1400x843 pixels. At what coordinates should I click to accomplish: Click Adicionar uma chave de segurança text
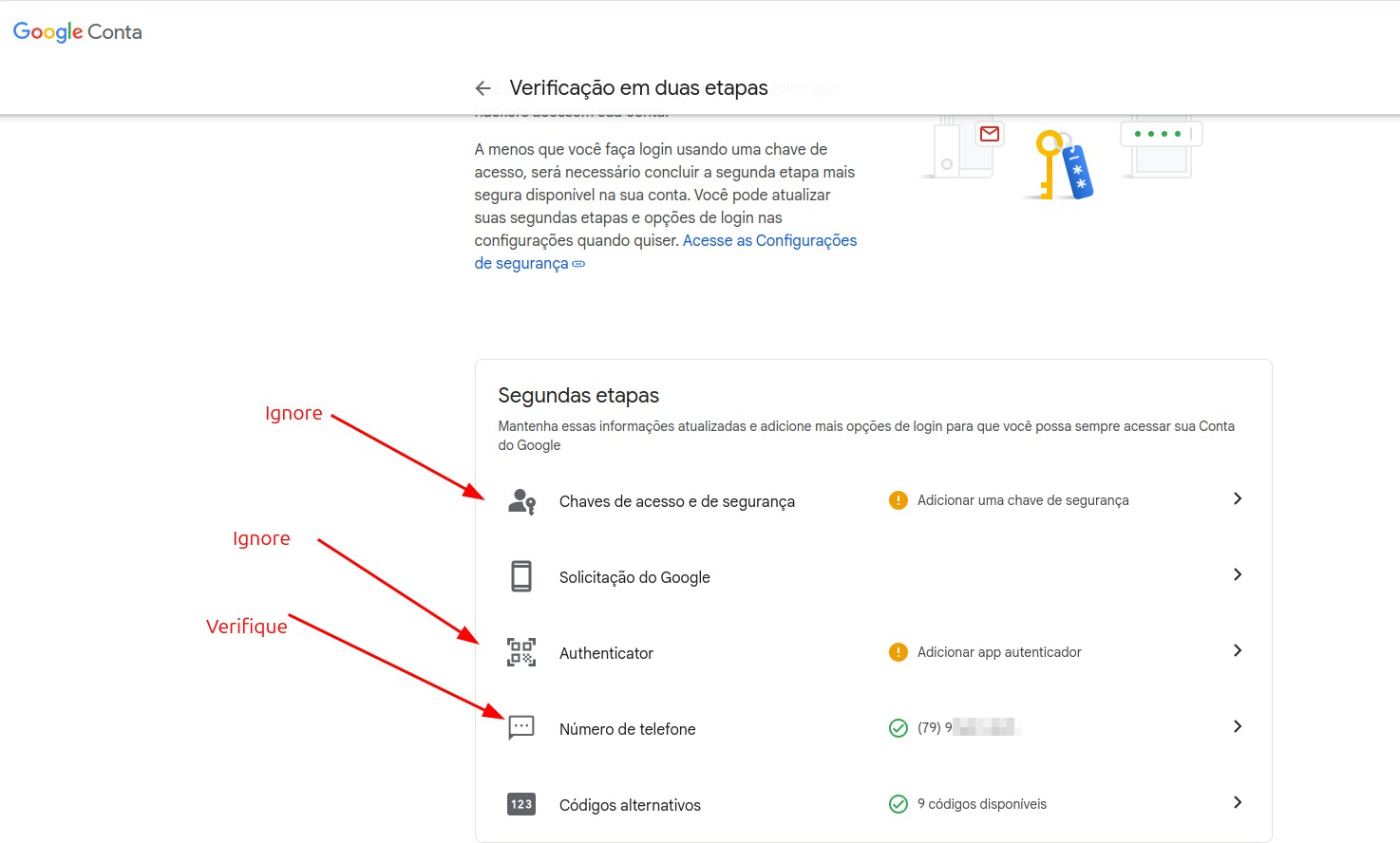1023,500
